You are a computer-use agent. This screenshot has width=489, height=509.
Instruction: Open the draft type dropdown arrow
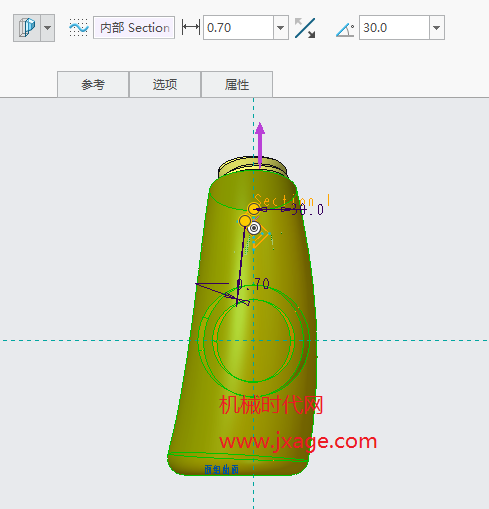pyautogui.click(x=48, y=28)
